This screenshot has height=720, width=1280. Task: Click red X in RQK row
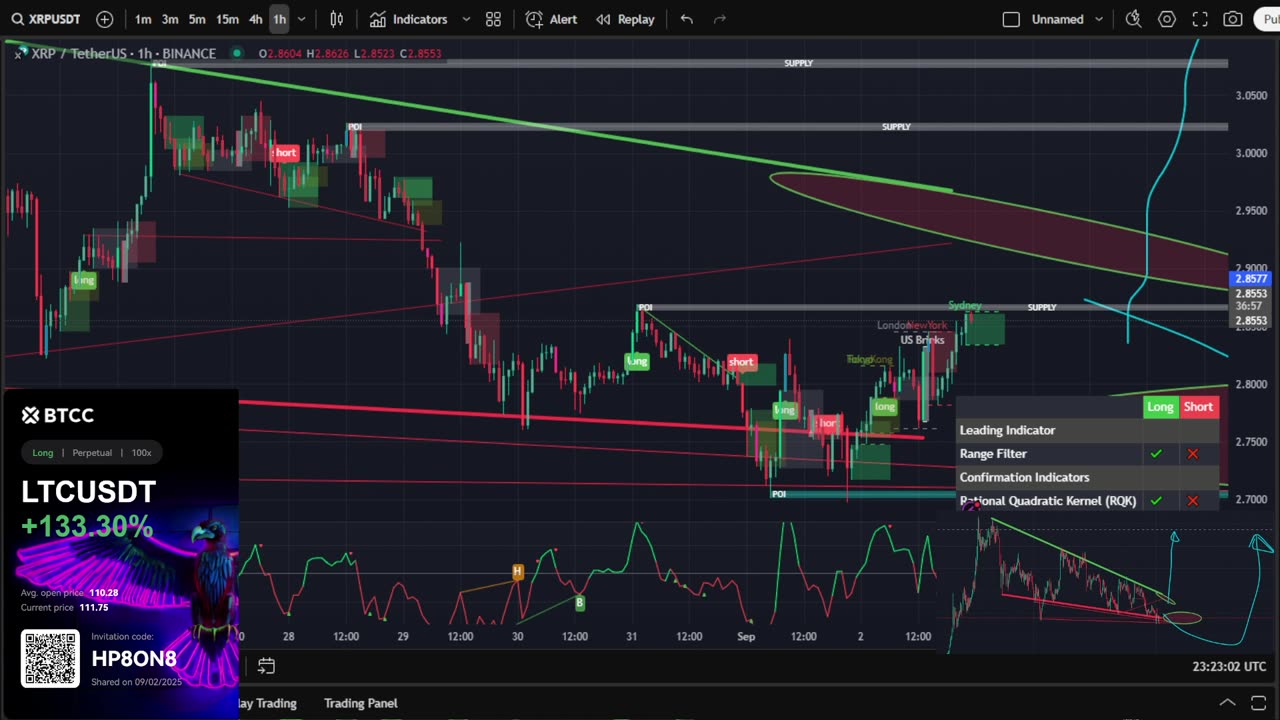[1192, 501]
